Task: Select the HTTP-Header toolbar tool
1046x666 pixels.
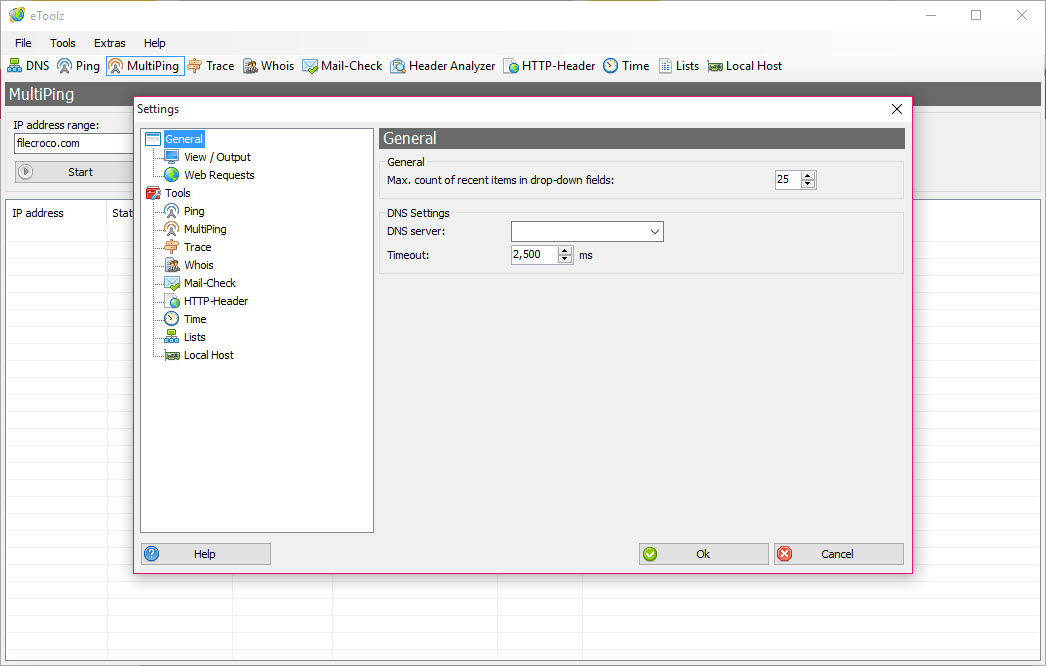Action: 548,66
